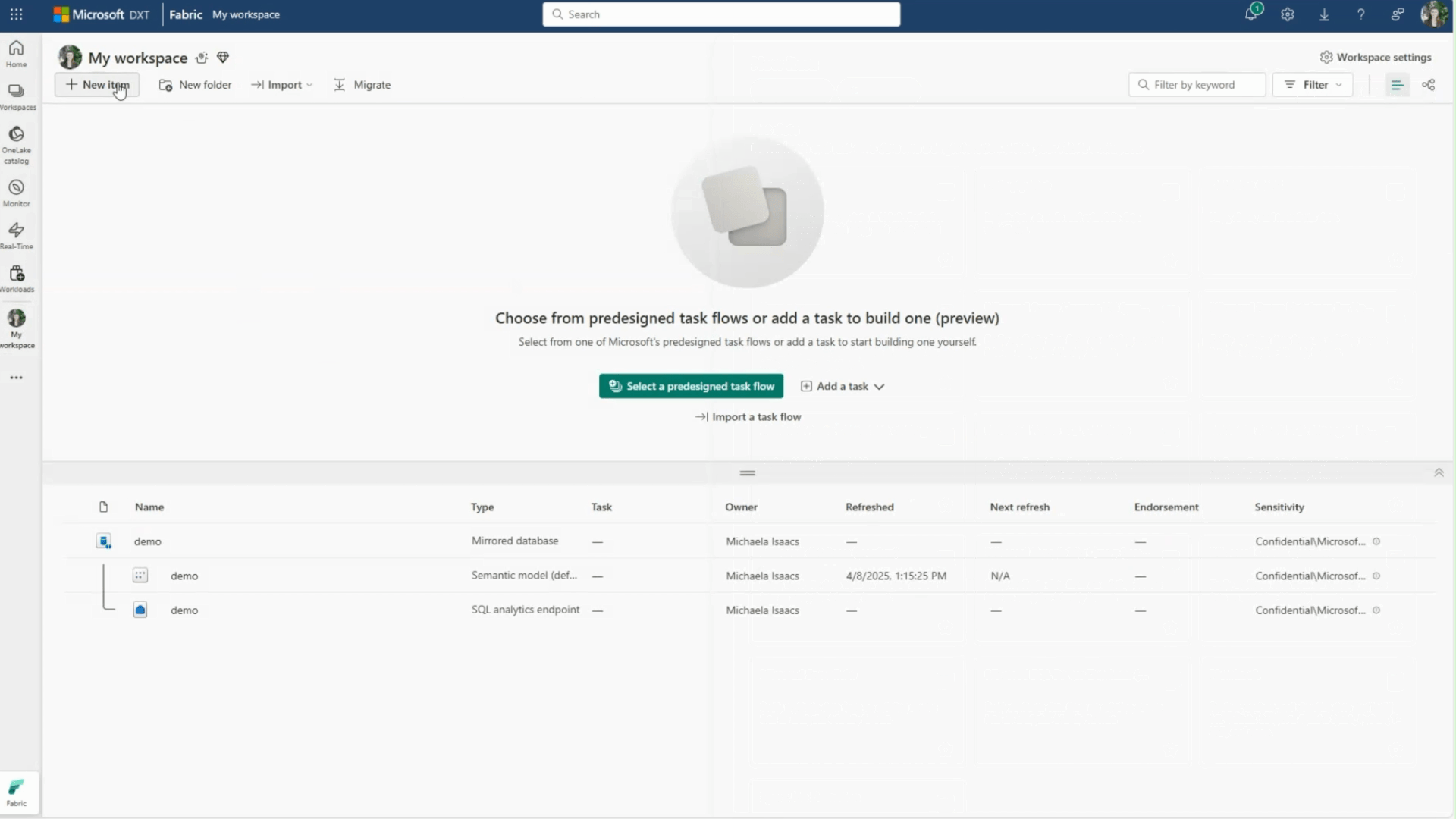Open the Filter dropdown
This screenshot has height=819, width=1456.
click(1313, 85)
